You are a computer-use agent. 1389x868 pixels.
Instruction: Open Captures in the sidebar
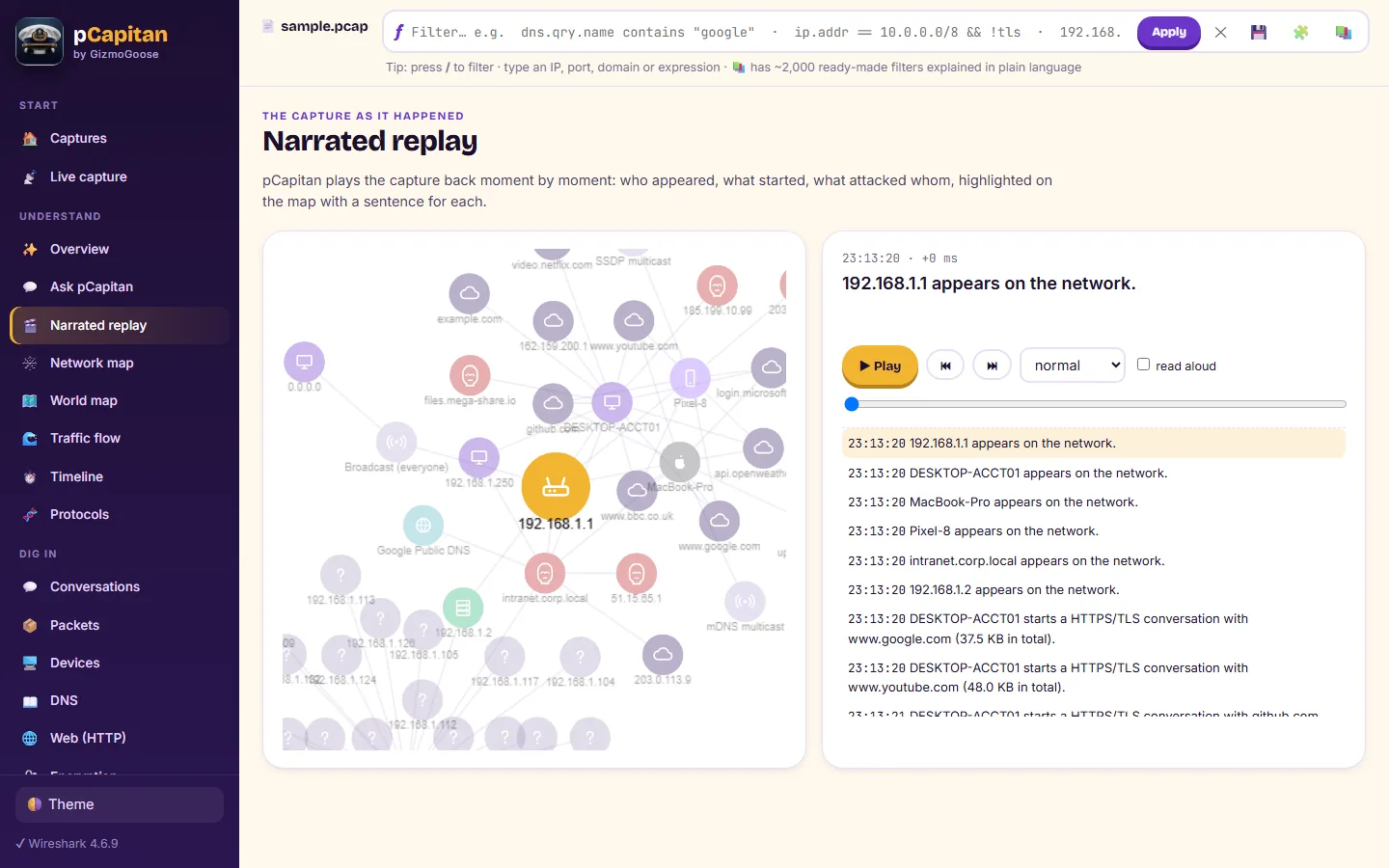(x=120, y=139)
